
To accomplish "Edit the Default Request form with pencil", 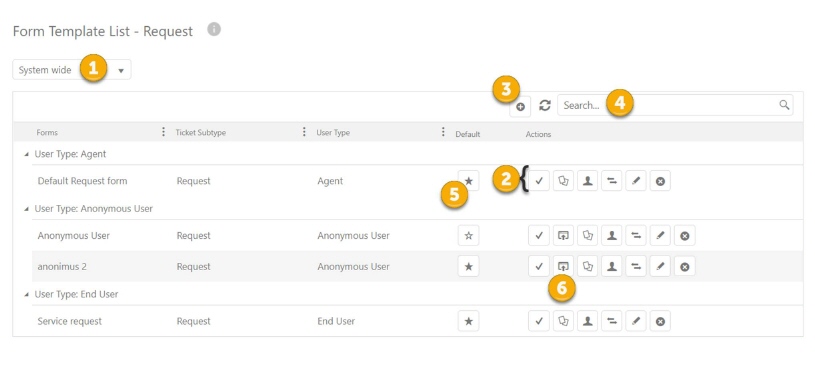I will (636, 181).
